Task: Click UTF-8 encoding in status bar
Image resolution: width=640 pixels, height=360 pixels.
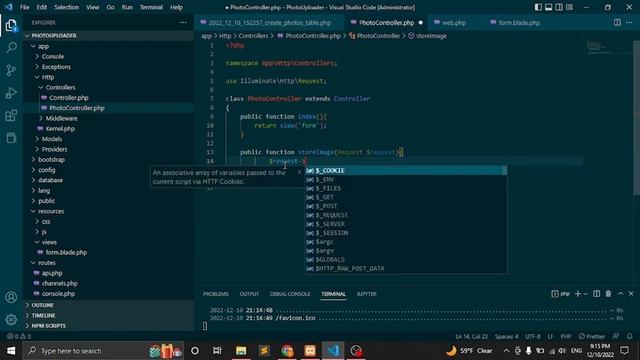Action: [x=533, y=336]
